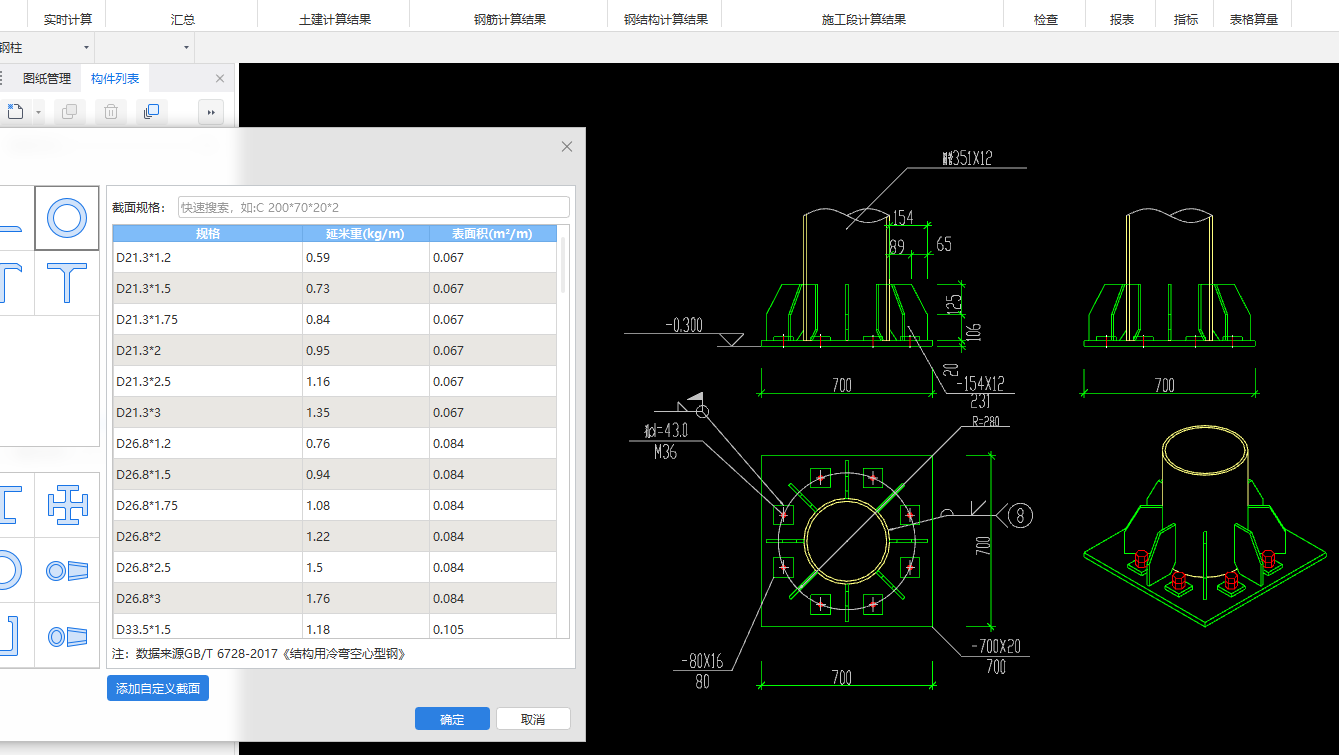Open the 施工段计算结果 ribbon group
The image size is (1339, 755).
[x=864, y=20]
